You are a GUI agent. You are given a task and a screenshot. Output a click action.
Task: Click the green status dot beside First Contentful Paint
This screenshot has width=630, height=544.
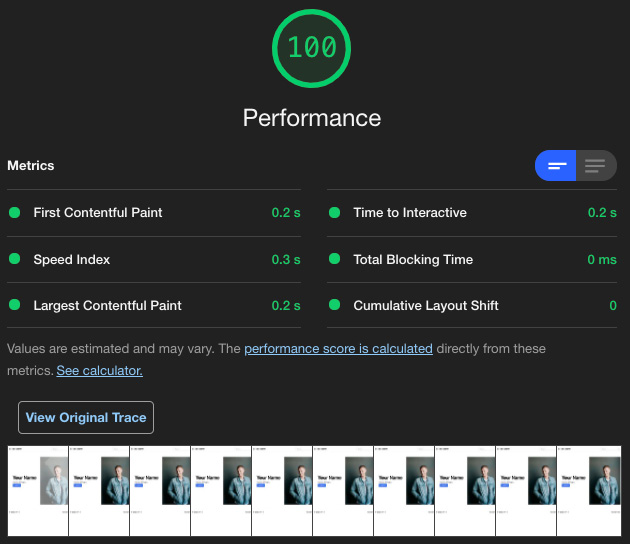coord(14,212)
